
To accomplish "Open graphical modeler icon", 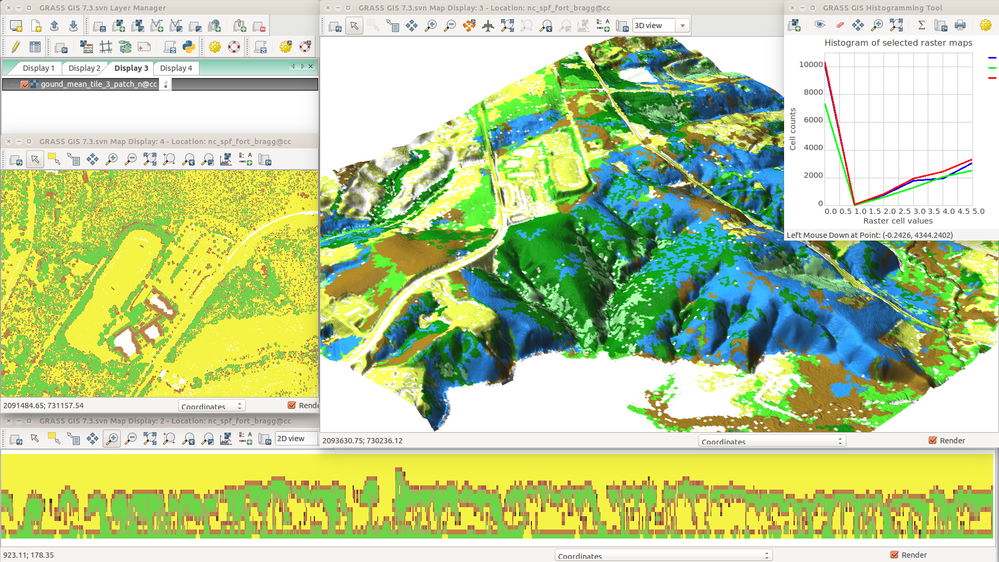I will (125, 47).
